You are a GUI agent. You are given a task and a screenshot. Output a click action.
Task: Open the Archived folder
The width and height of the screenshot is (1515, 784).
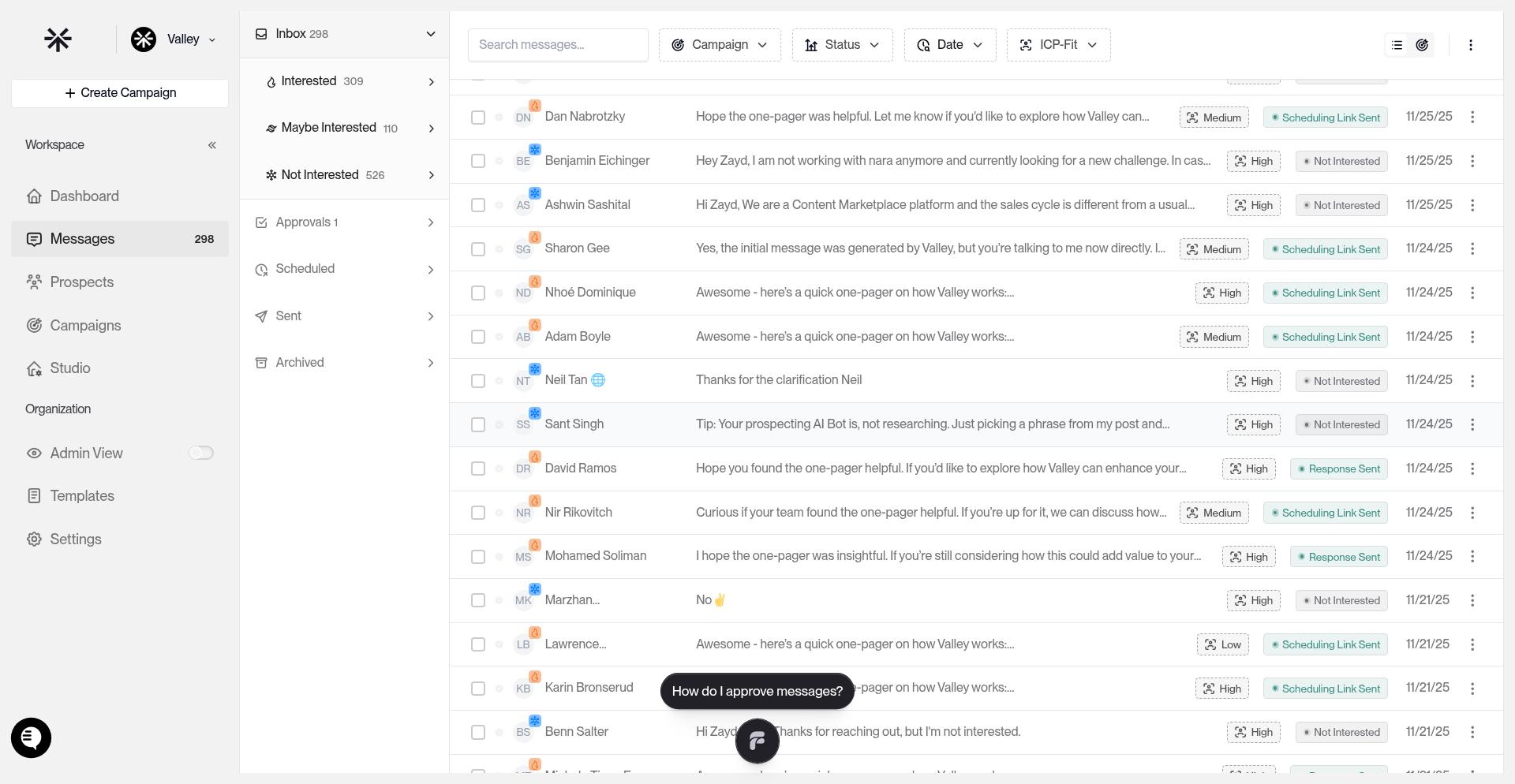345,363
